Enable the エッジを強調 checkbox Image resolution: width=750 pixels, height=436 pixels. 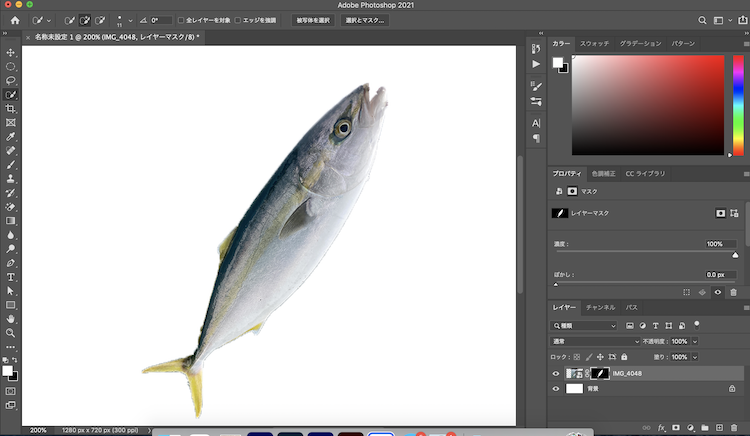pyautogui.click(x=238, y=20)
